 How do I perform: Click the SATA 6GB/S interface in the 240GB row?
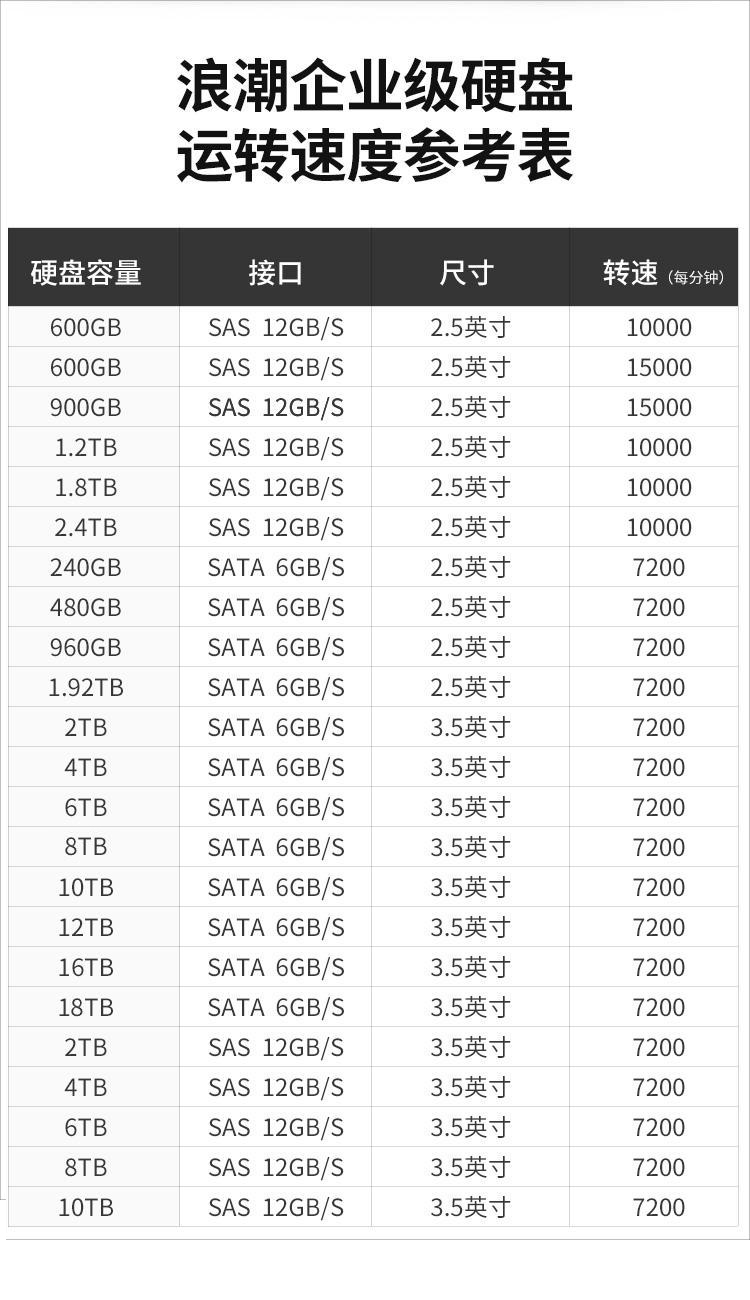[276, 567]
